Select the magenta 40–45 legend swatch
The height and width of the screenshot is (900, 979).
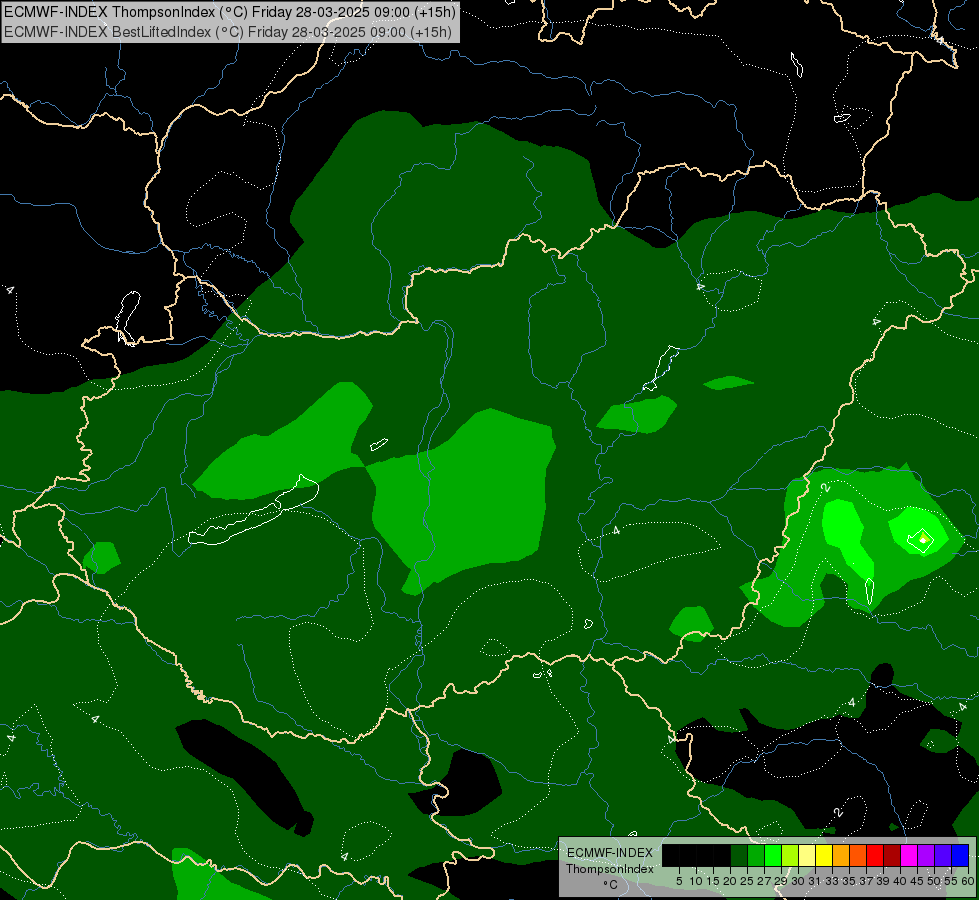click(x=909, y=856)
